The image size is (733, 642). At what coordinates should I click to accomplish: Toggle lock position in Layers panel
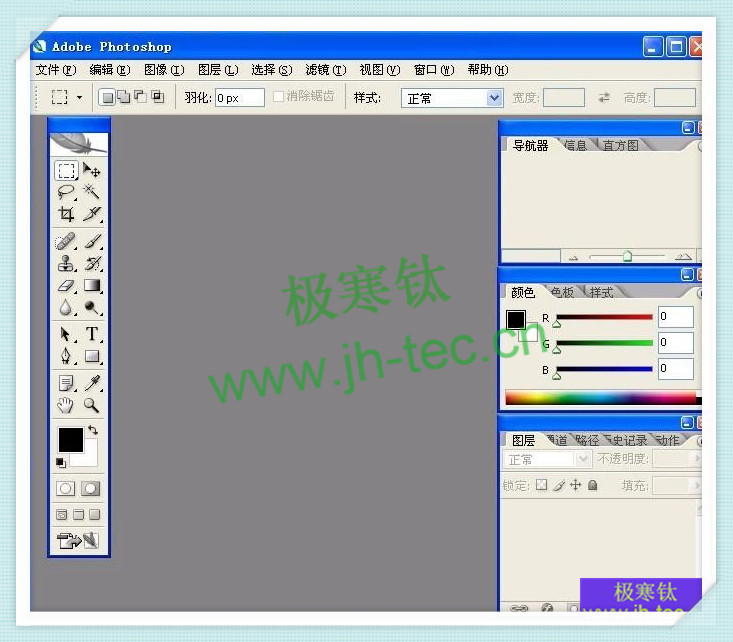pyautogui.click(x=575, y=485)
